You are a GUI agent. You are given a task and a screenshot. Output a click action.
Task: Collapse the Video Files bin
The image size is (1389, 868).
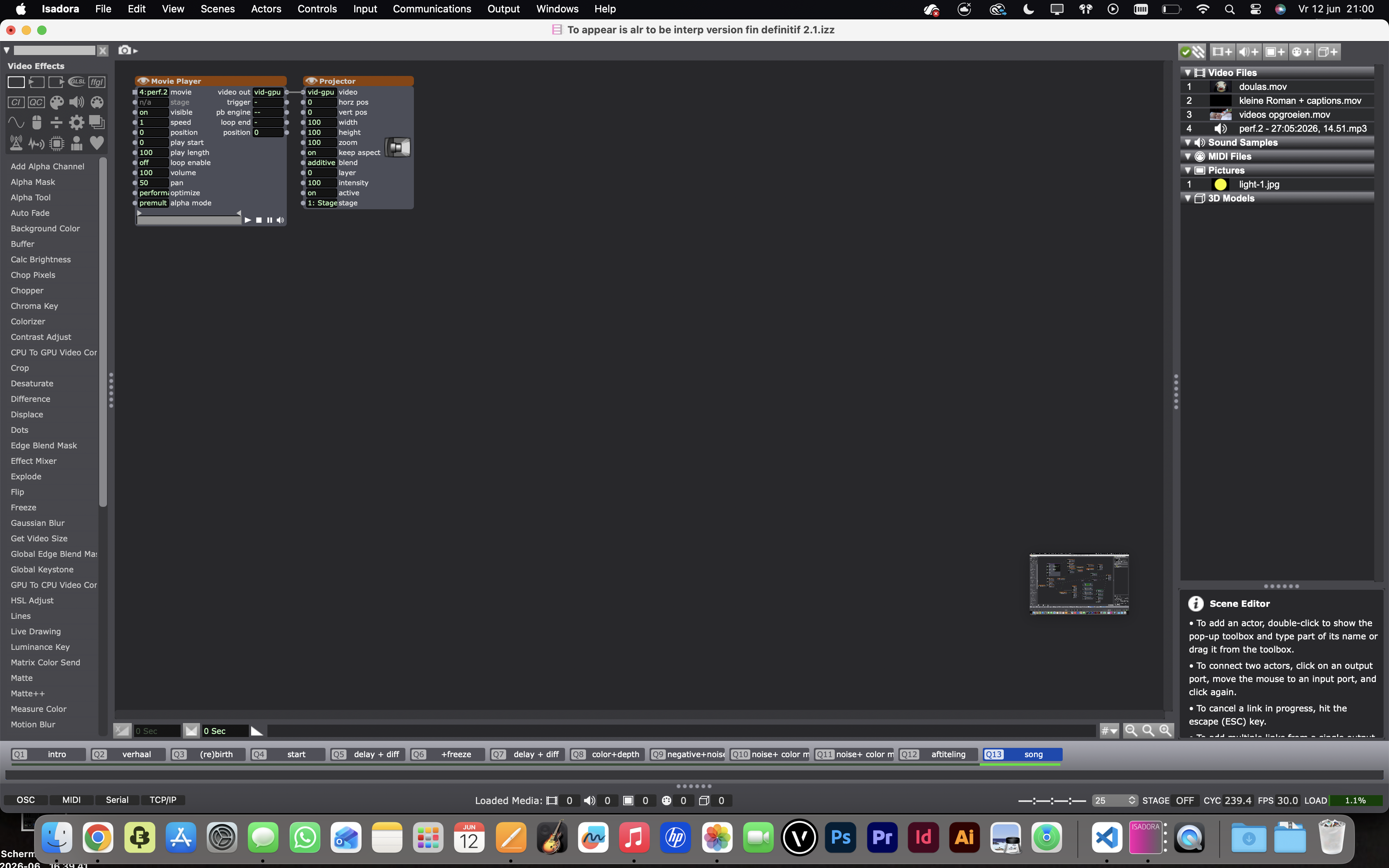1187,73
